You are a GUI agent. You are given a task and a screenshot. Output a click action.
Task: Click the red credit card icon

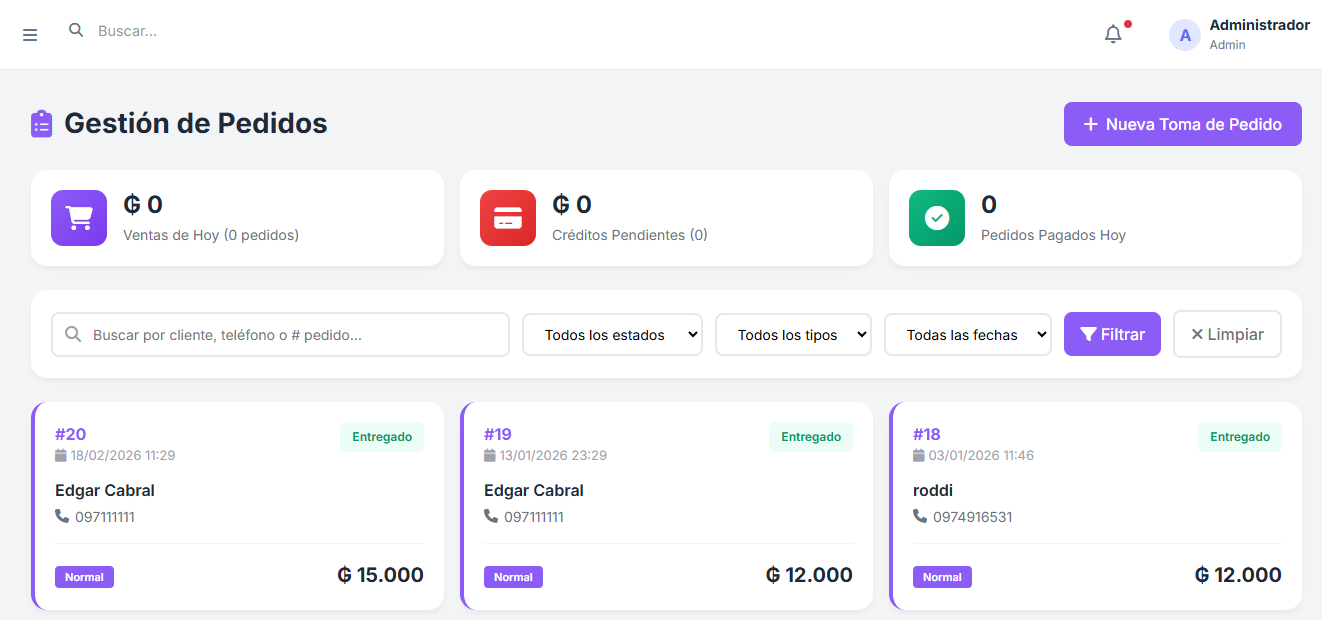coord(508,218)
